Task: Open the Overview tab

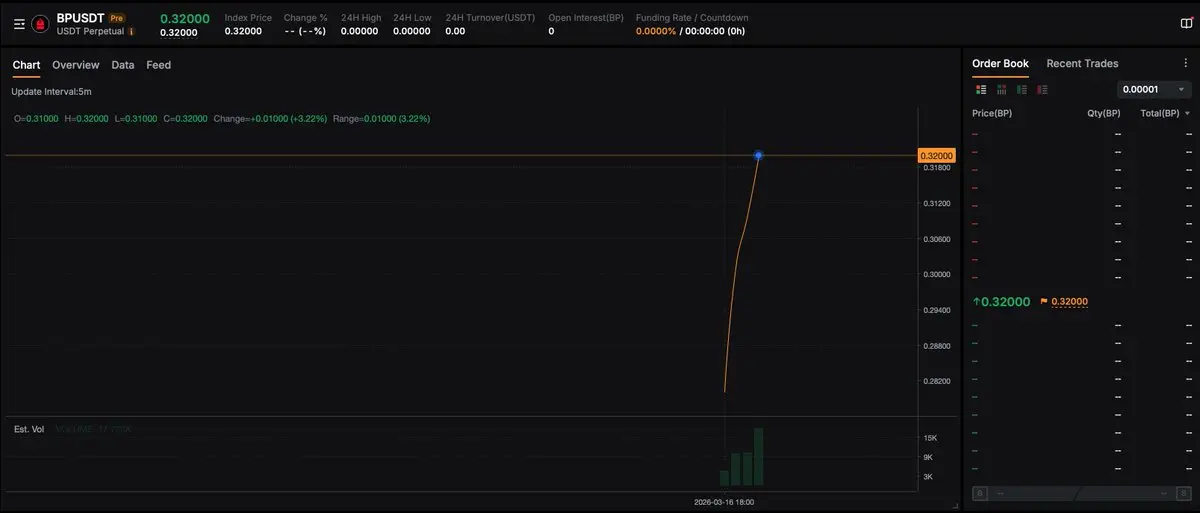Action: coord(76,65)
